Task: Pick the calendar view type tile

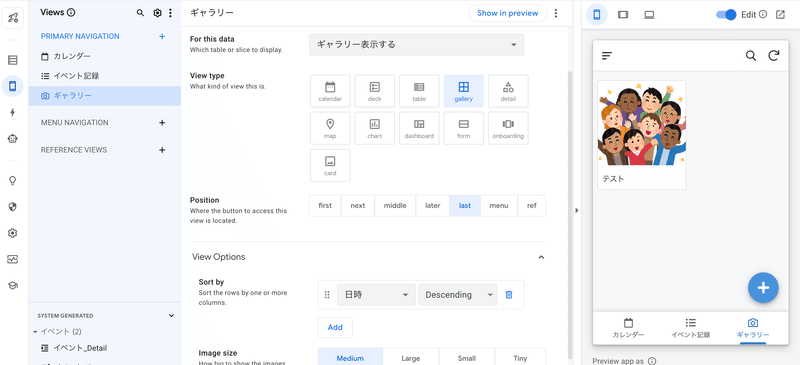Action: click(x=330, y=91)
